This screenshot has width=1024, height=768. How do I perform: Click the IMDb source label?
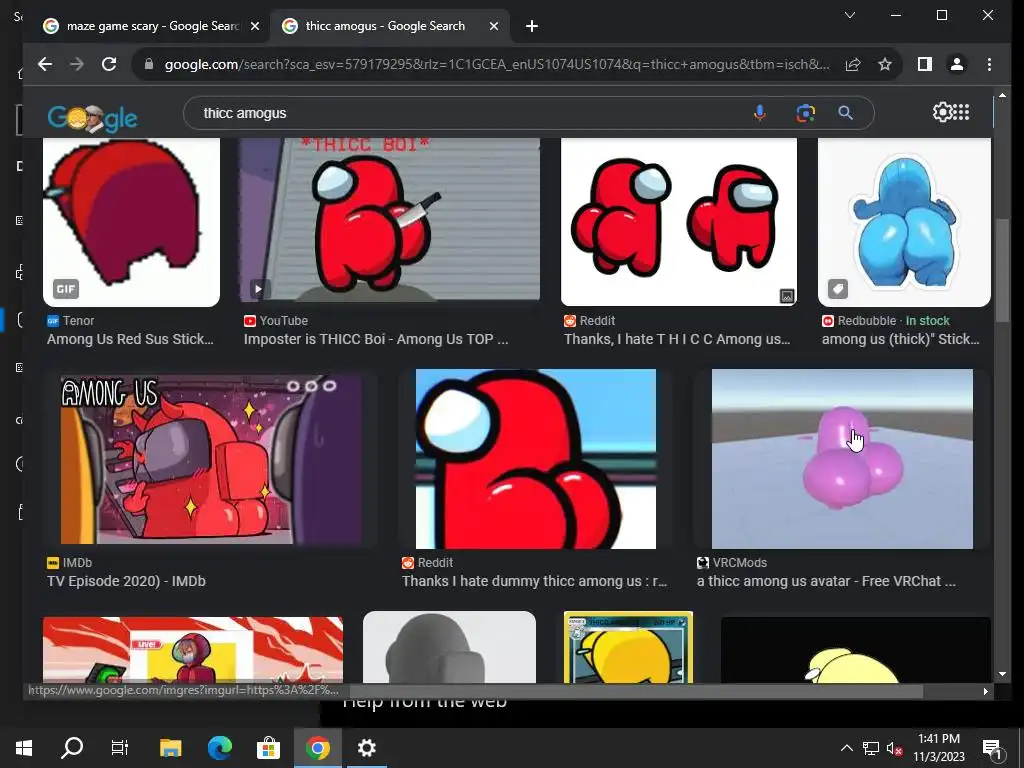pyautogui.click(x=69, y=562)
